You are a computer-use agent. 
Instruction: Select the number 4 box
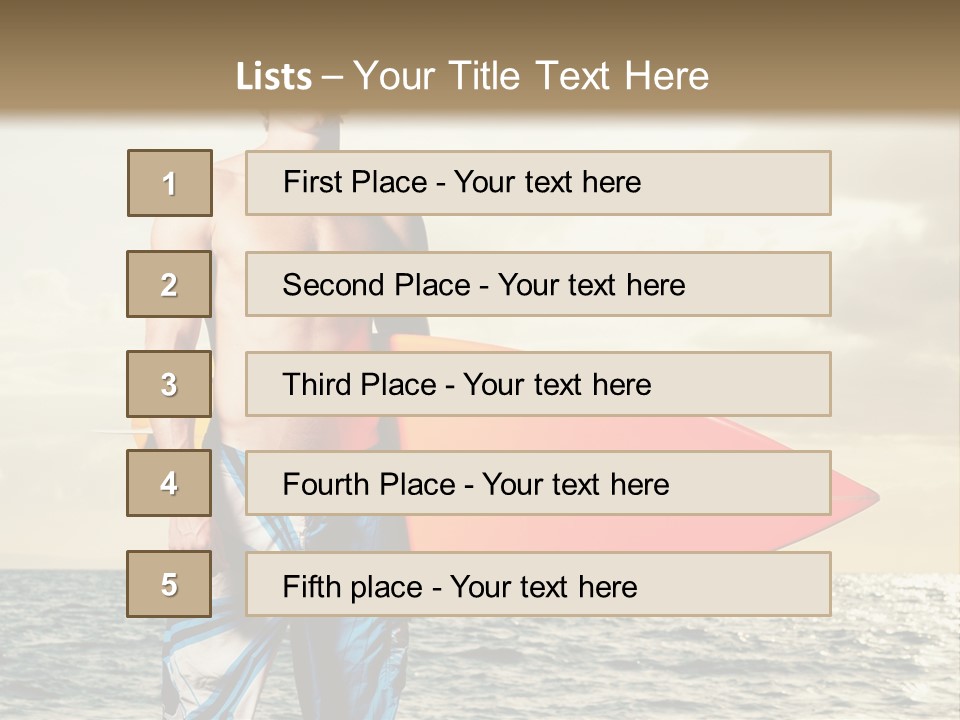tap(169, 483)
